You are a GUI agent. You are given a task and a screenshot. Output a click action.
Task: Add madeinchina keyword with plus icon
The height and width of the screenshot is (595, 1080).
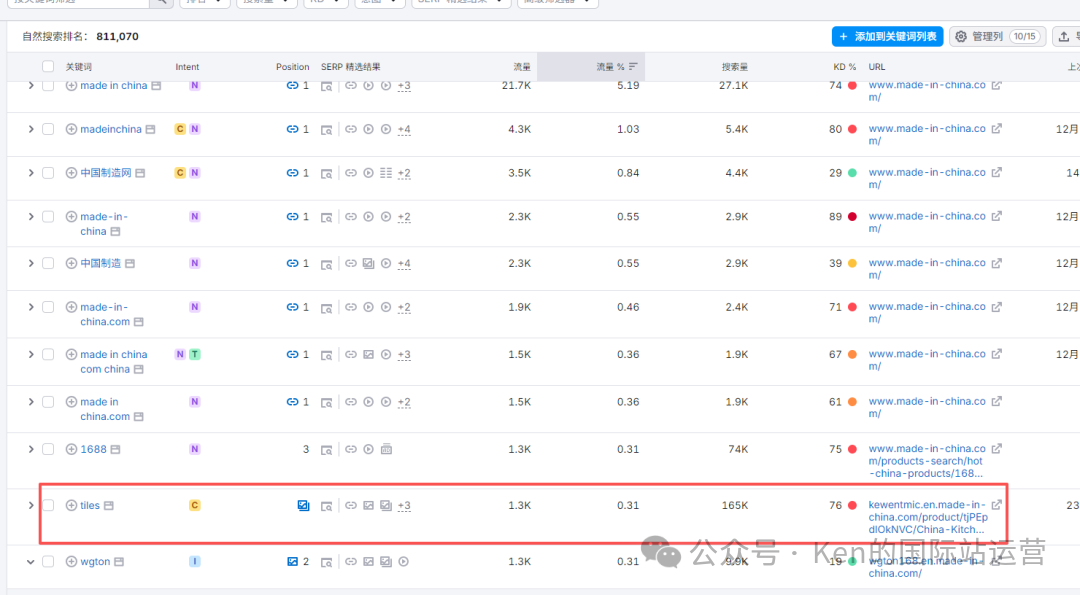pos(71,129)
